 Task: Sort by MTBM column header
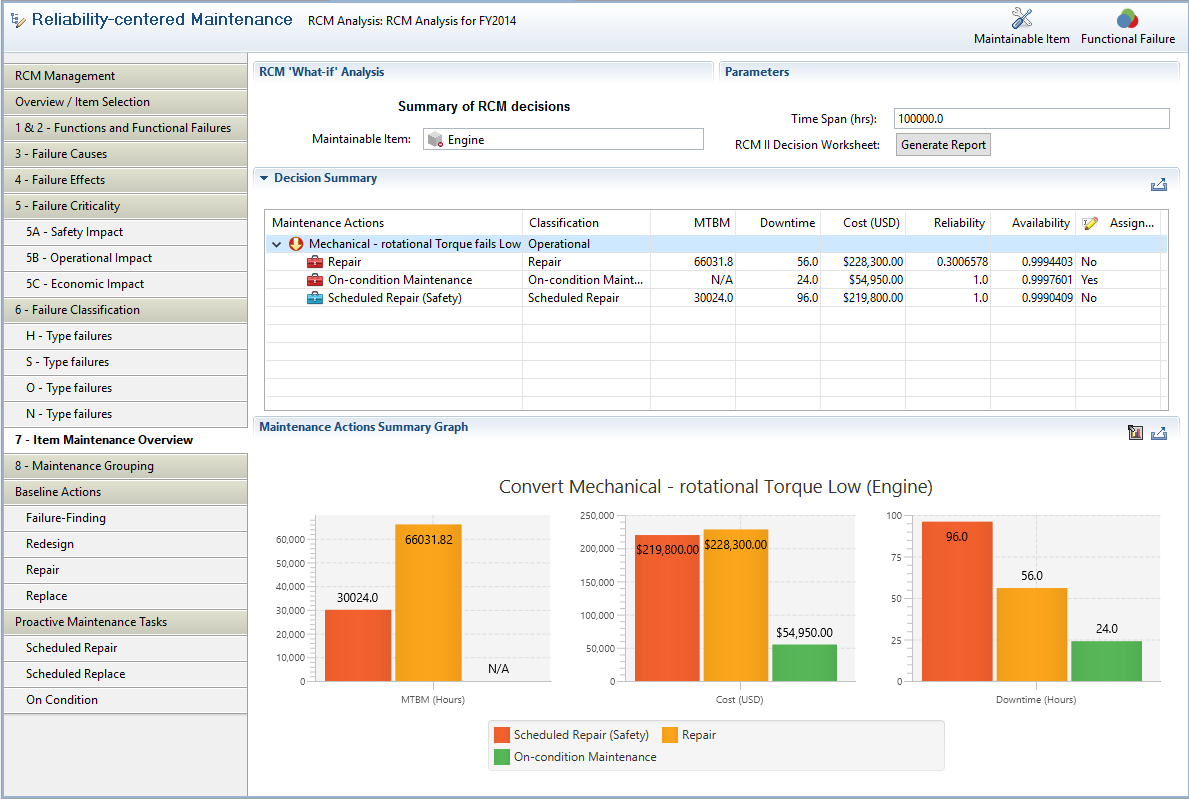coord(692,223)
